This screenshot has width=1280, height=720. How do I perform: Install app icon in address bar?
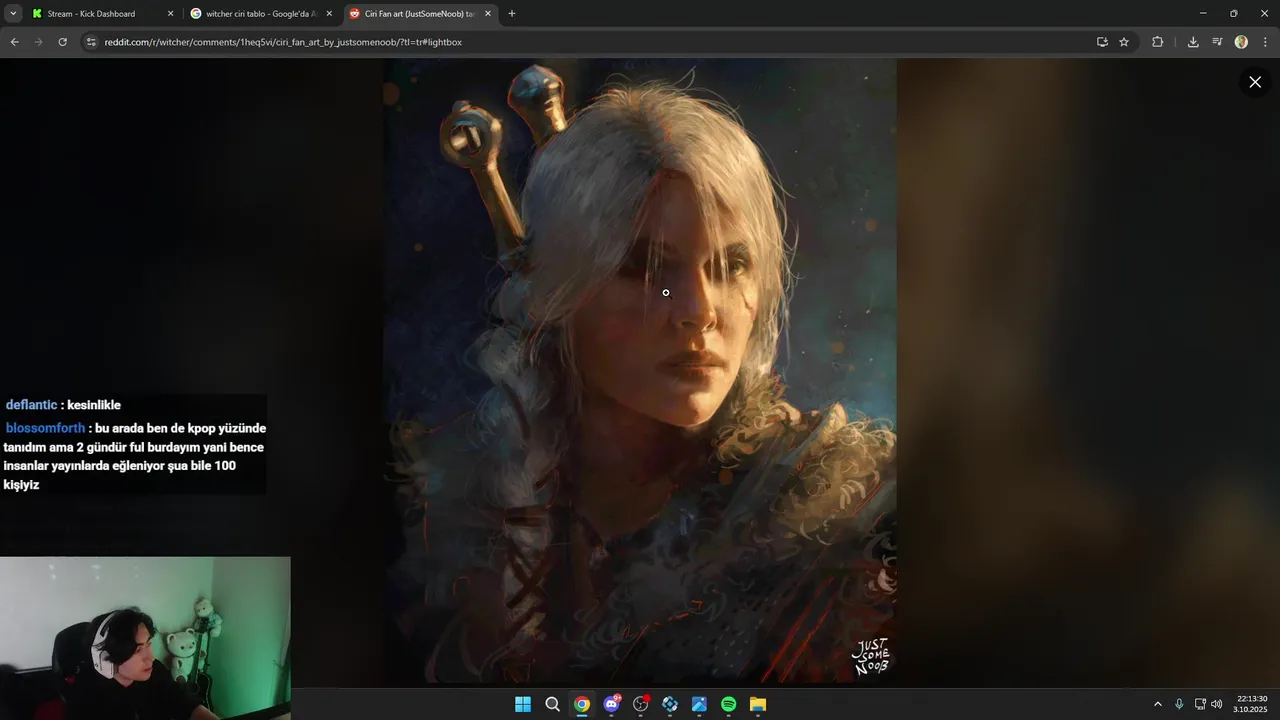pos(1102,42)
